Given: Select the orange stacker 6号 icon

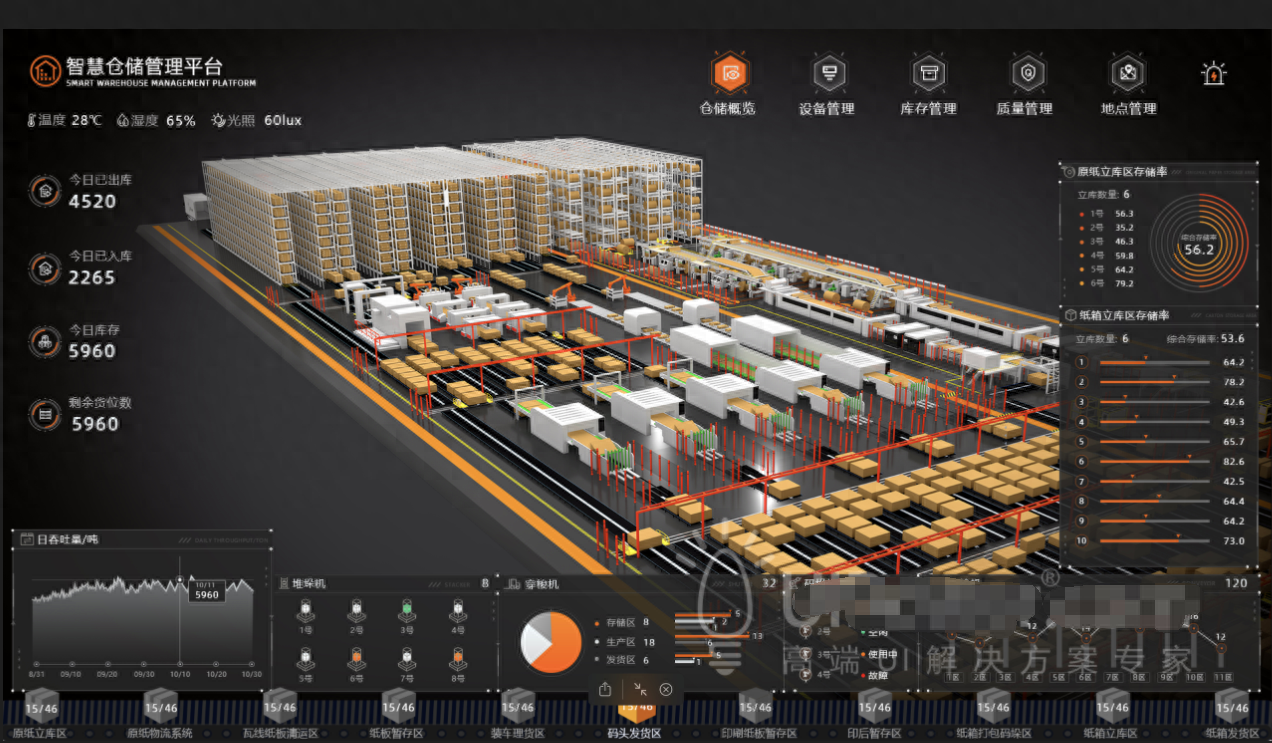Looking at the screenshot, I should 356,658.
